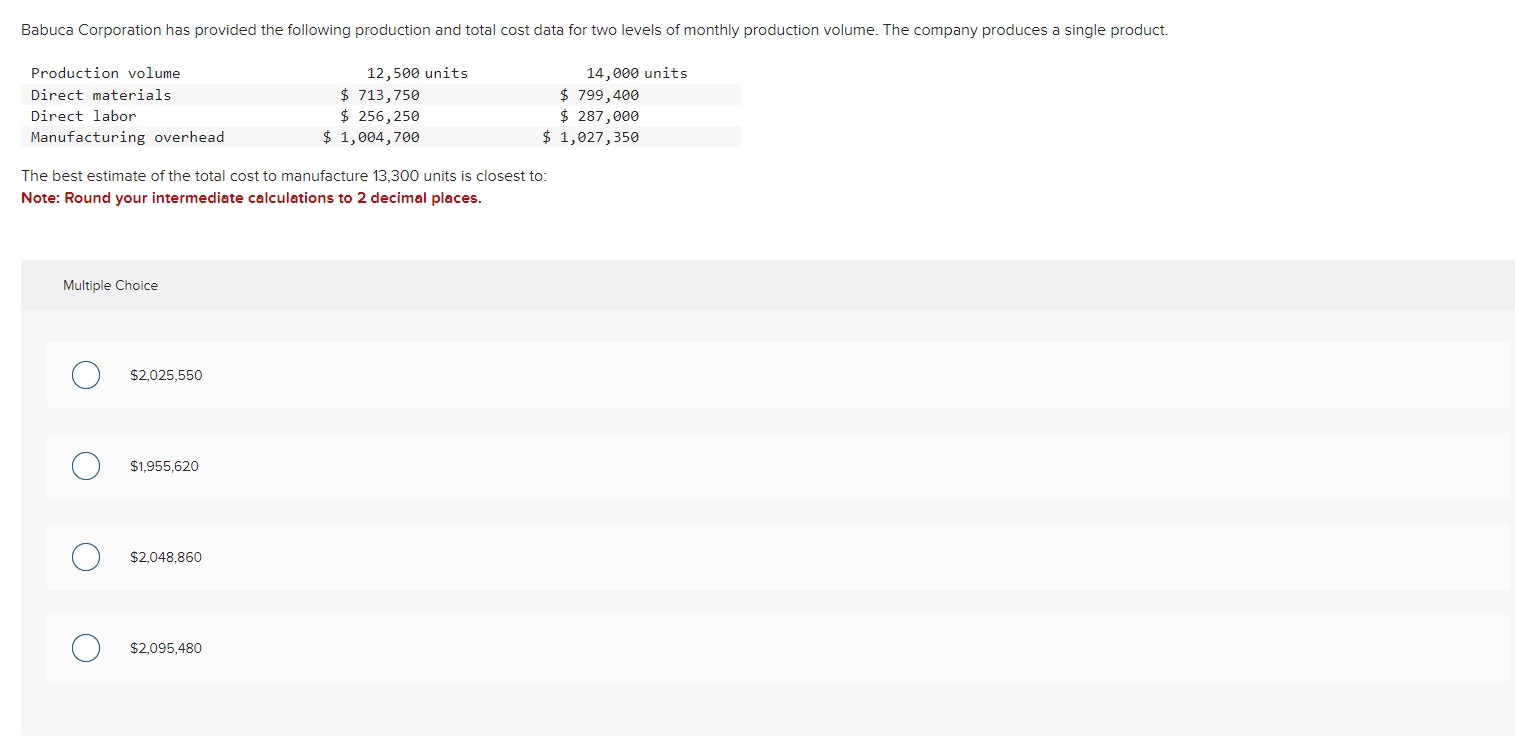The image size is (1515, 744).
Task: Click the $2,048,860 answer text label
Action: tap(166, 557)
